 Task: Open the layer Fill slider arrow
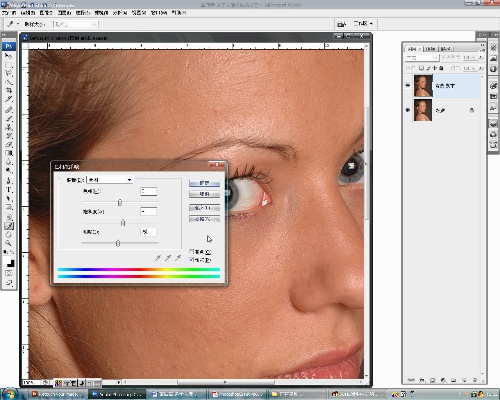tap(481, 68)
